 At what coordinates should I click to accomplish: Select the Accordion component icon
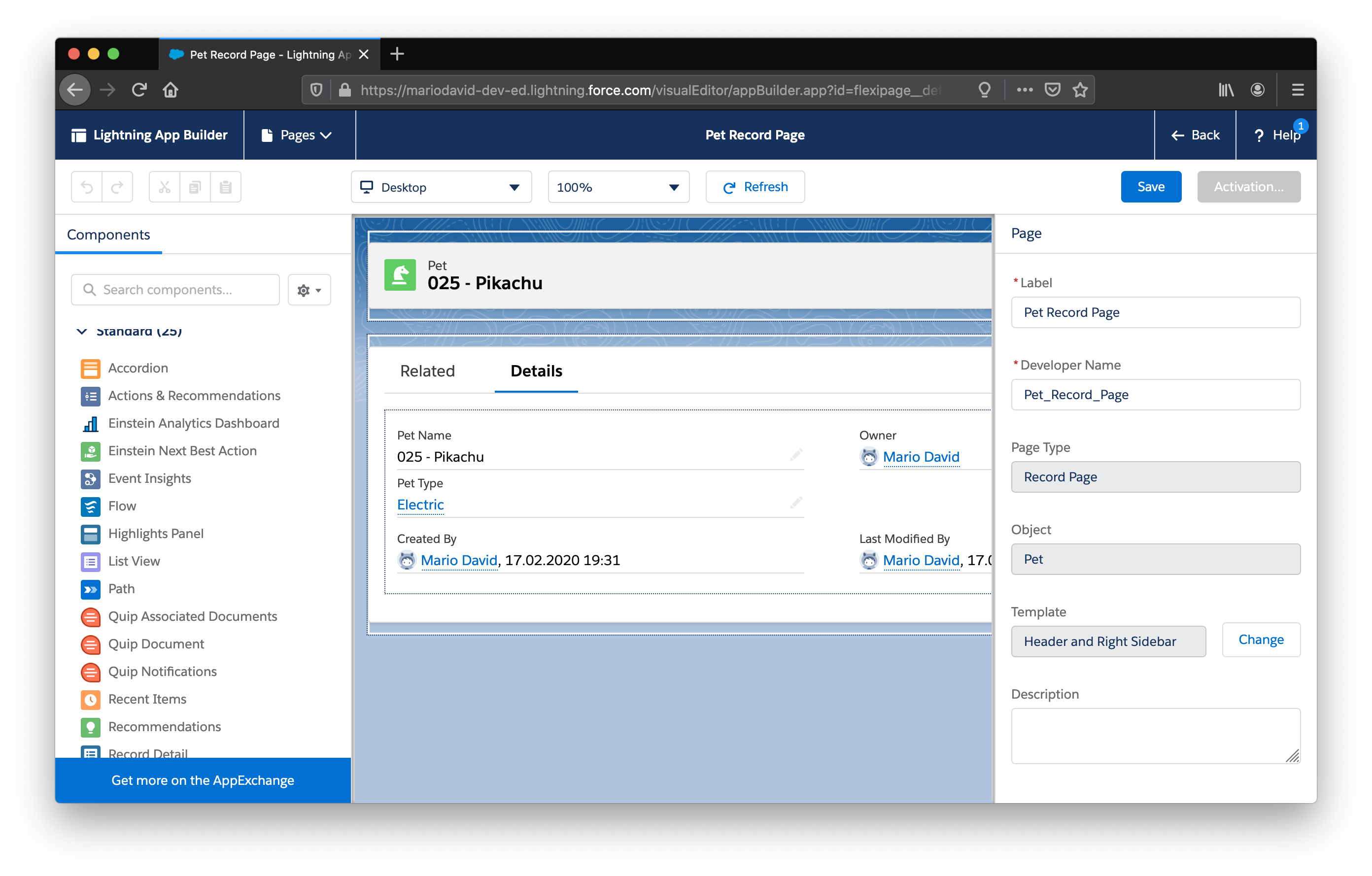tap(91, 368)
